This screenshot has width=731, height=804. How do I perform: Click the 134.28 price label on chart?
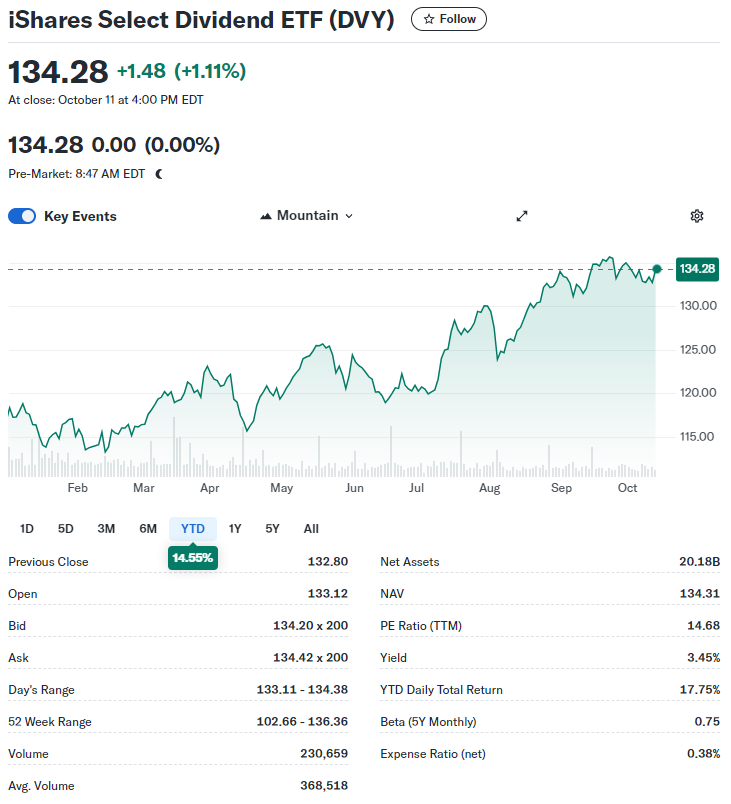coord(697,269)
